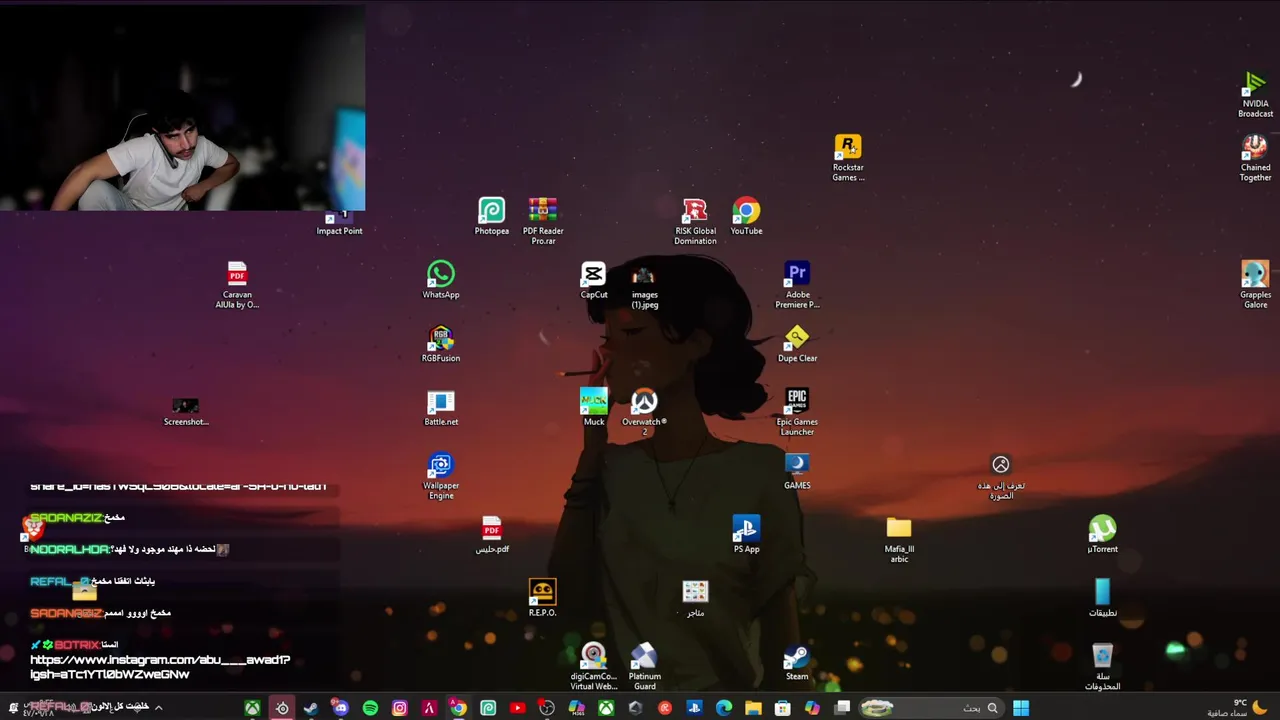Select the RISK Global Domination desktop icon
This screenshot has width=1280, height=720.
[x=695, y=221]
